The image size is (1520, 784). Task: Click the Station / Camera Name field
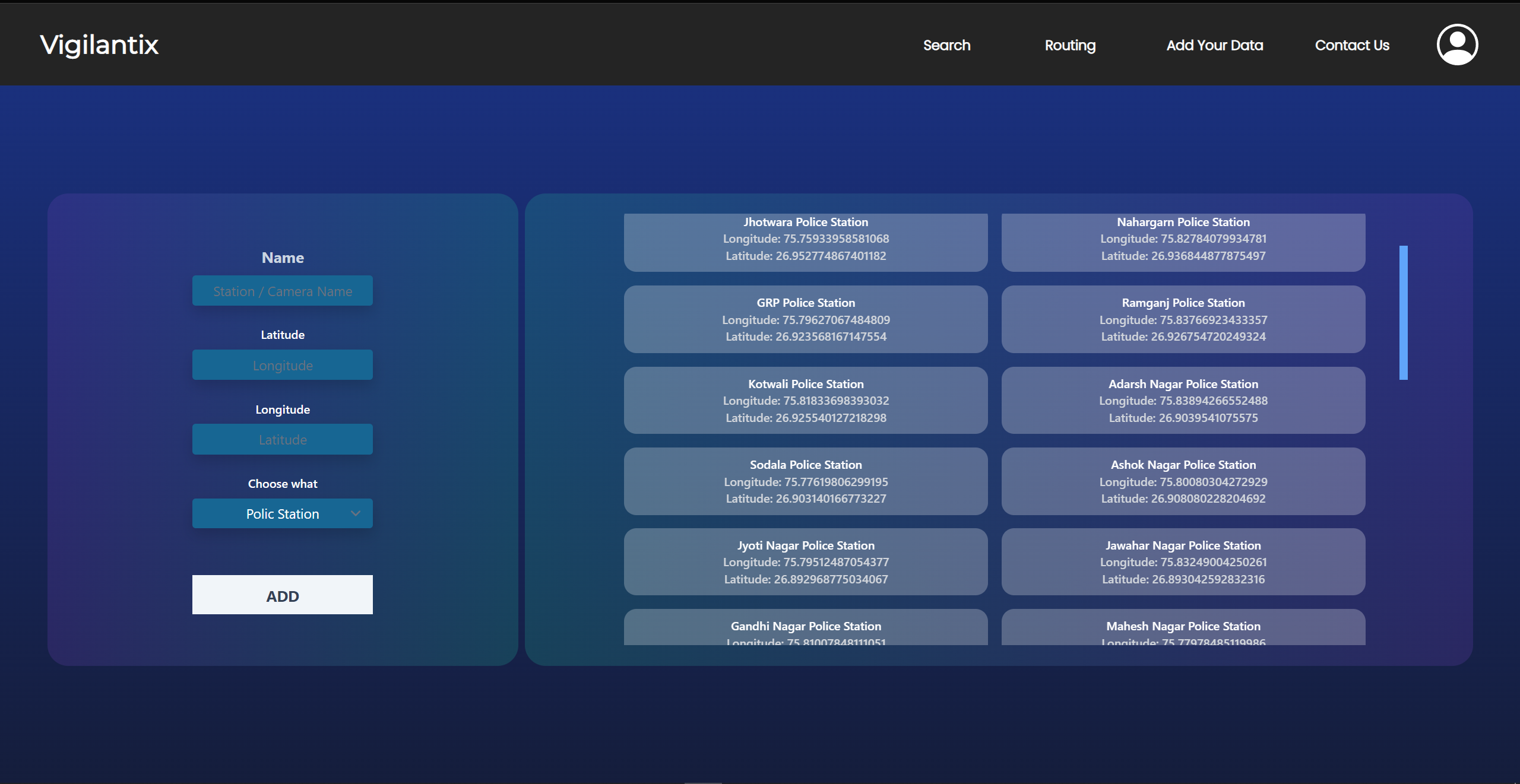[283, 291]
